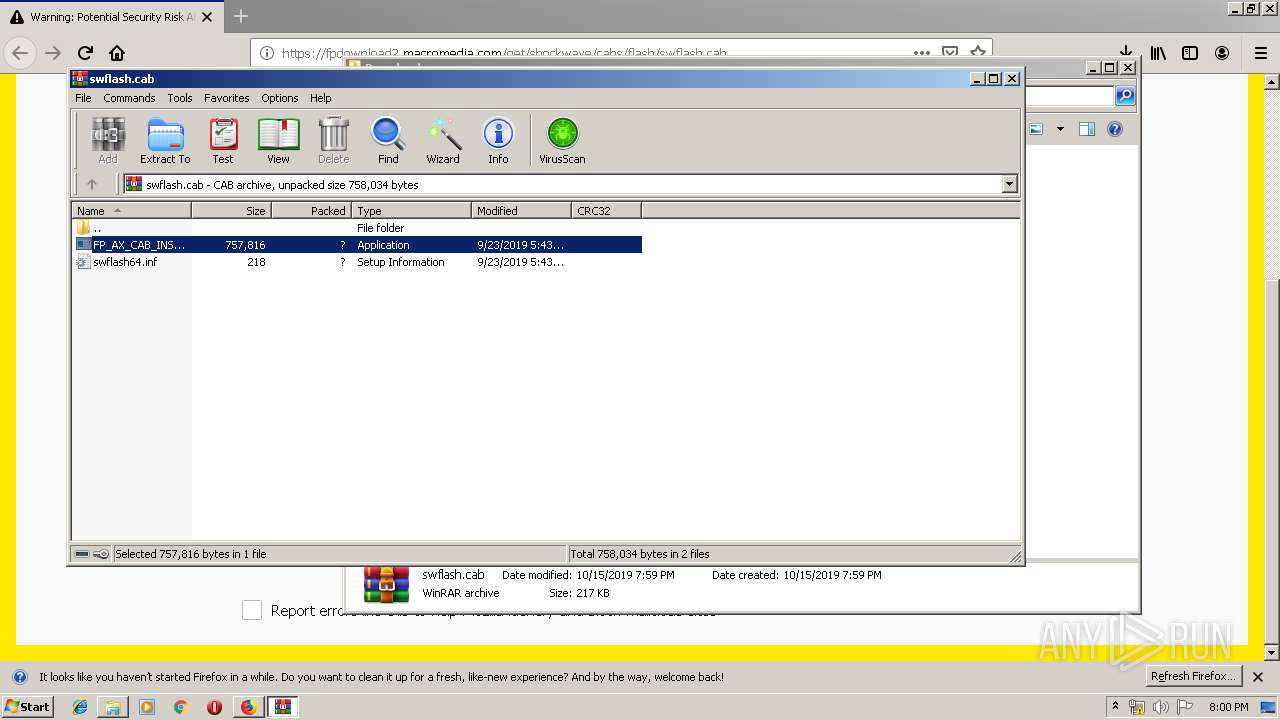Screen dimensions: 1280x720
Task: Launch Internet Explorer from taskbar
Action: pos(81,707)
